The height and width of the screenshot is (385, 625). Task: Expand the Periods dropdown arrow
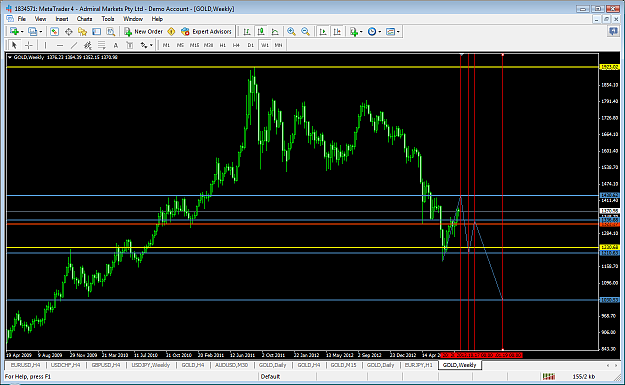[379, 31]
